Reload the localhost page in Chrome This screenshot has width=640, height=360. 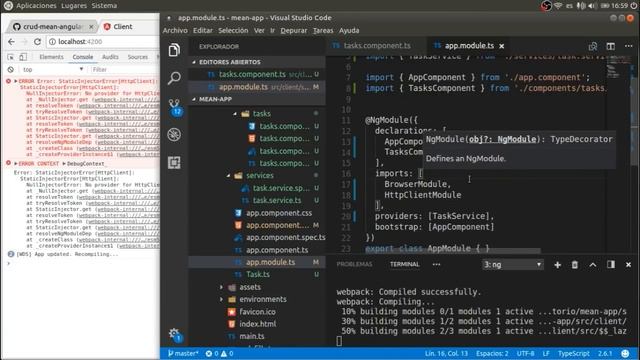pos(37,42)
